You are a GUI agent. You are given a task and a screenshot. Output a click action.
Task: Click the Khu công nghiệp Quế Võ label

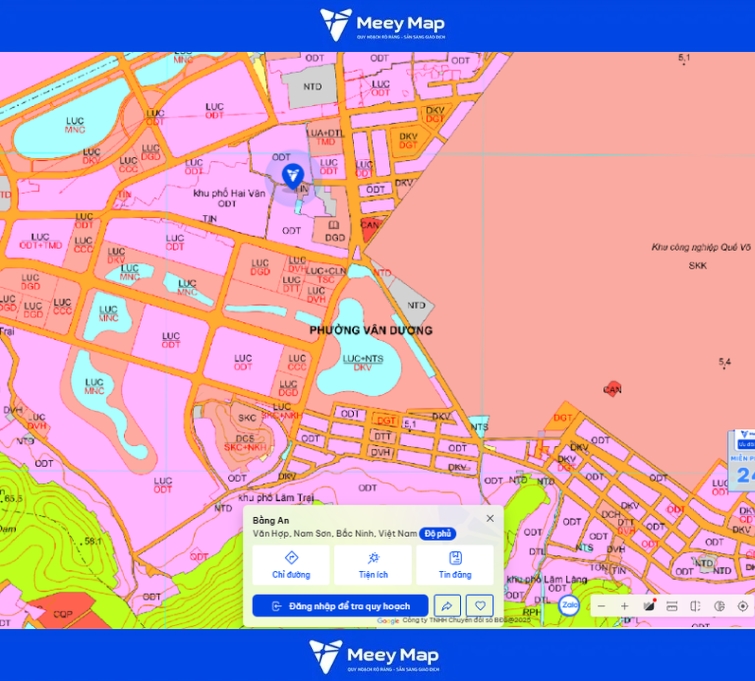point(701,248)
